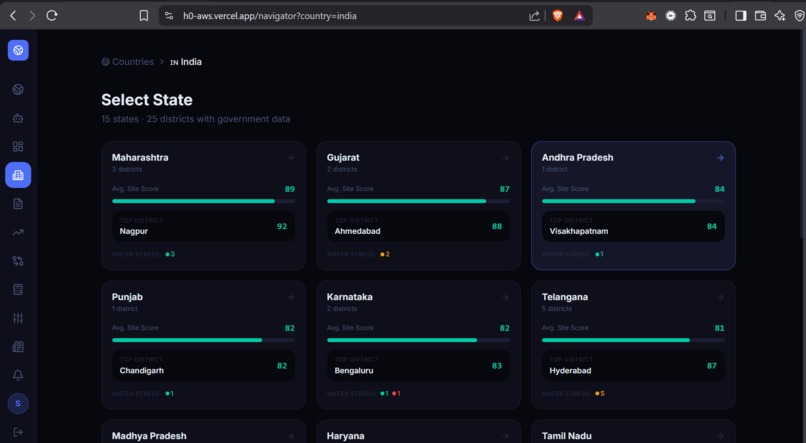Select the Punjab state name

pos(127,297)
